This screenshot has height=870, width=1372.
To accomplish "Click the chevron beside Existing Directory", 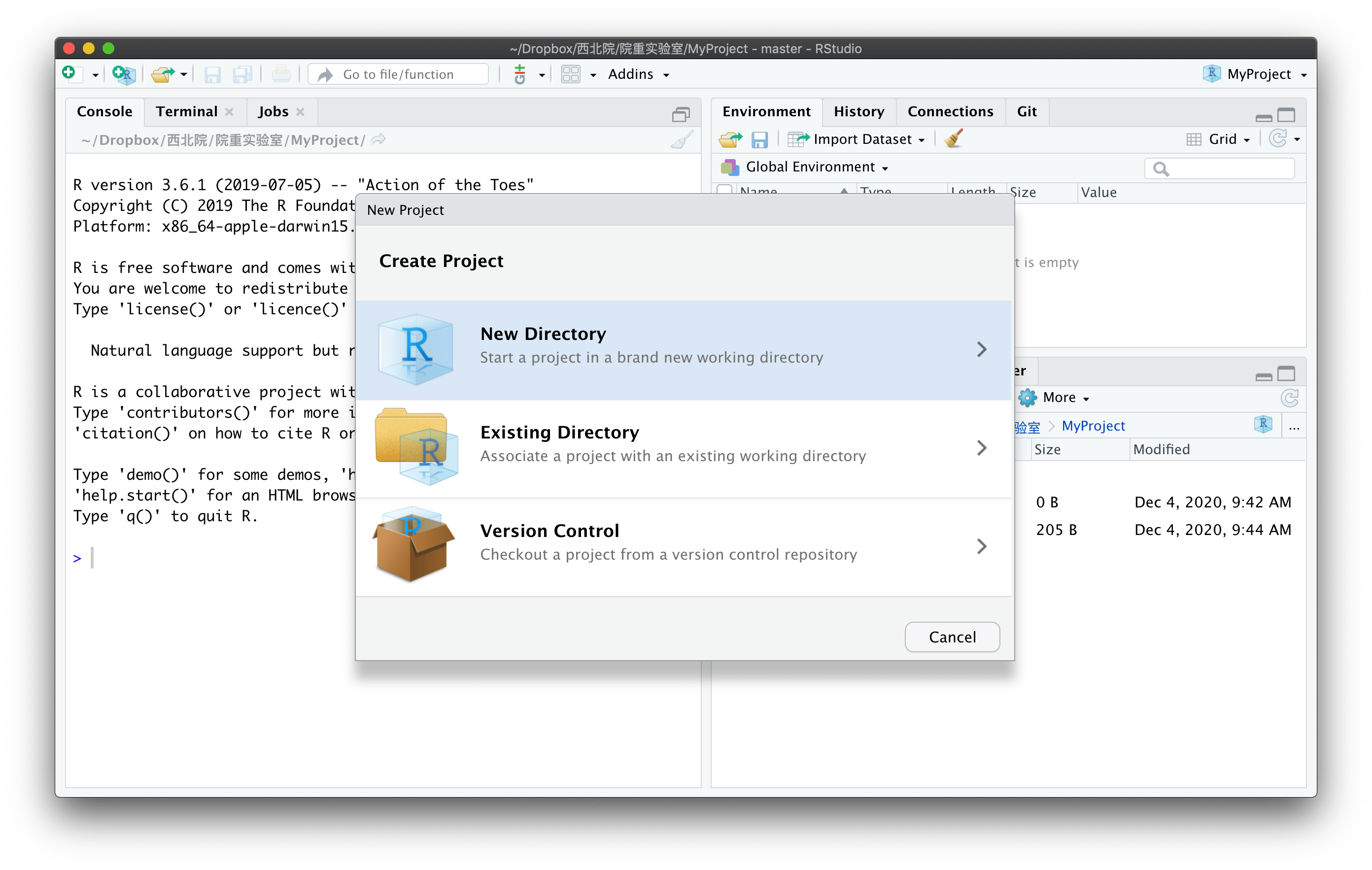I will [981, 448].
